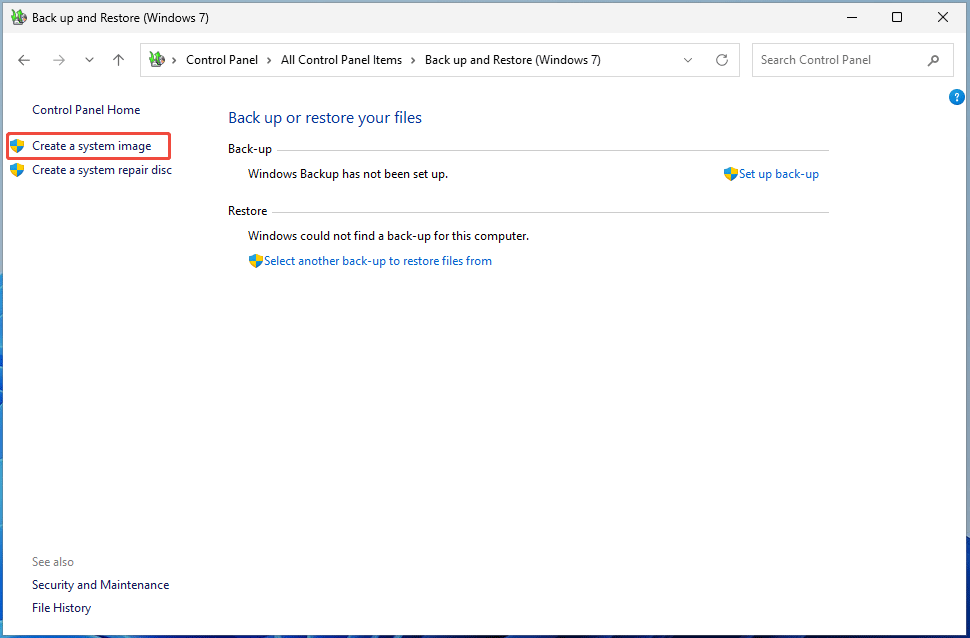
Task: Navigate up one level with the up arrow
Action: 118,60
